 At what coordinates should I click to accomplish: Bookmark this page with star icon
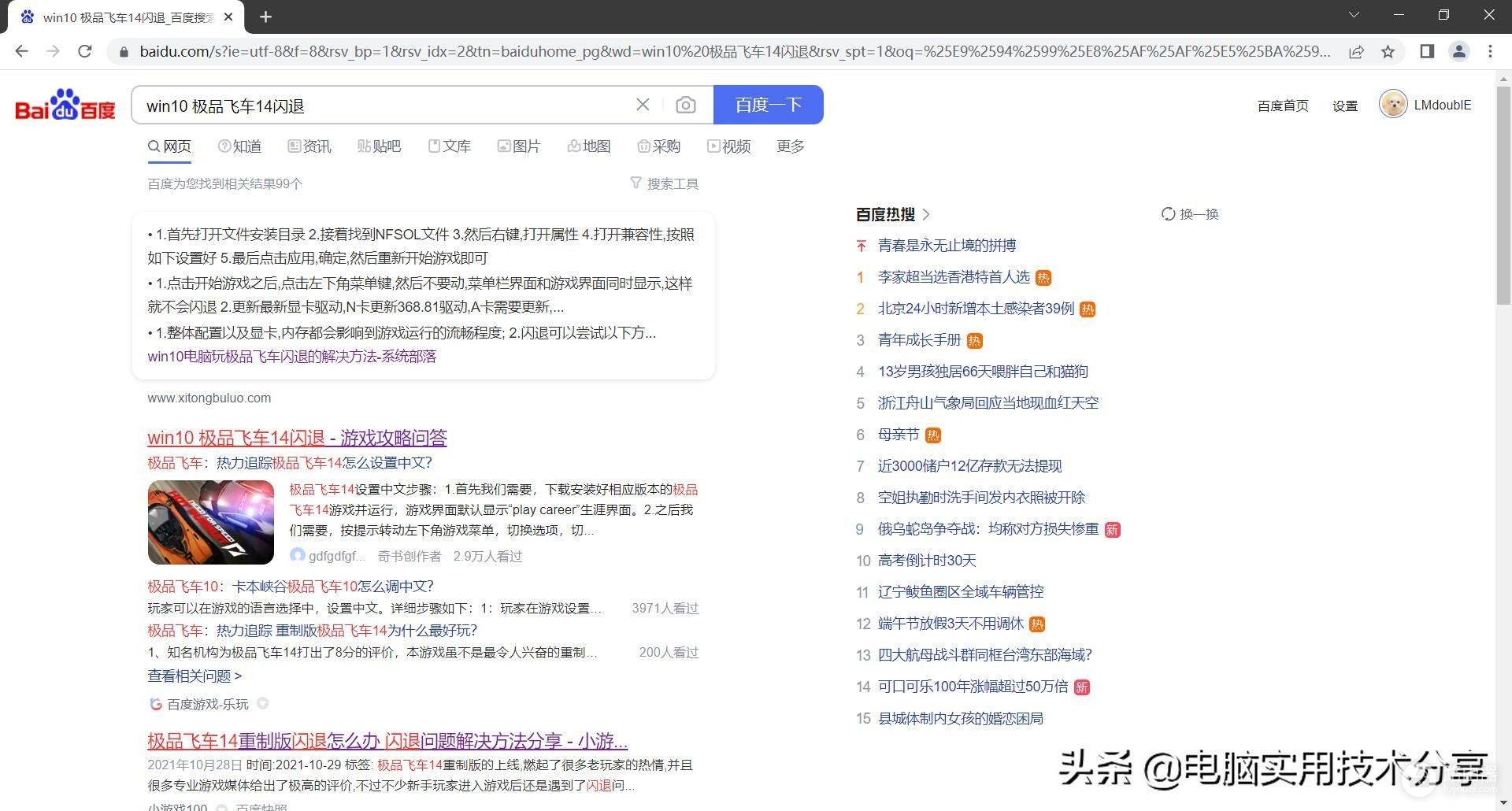[1388, 52]
